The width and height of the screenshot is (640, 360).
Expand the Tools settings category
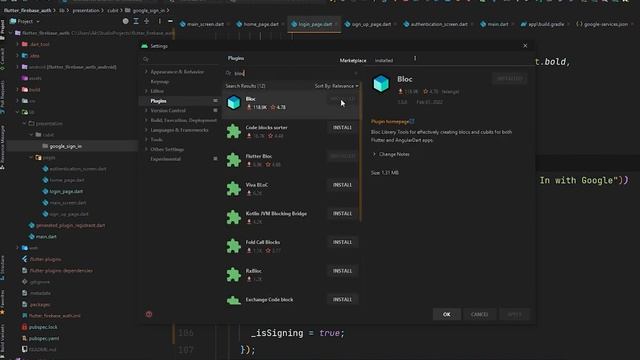pos(147,140)
